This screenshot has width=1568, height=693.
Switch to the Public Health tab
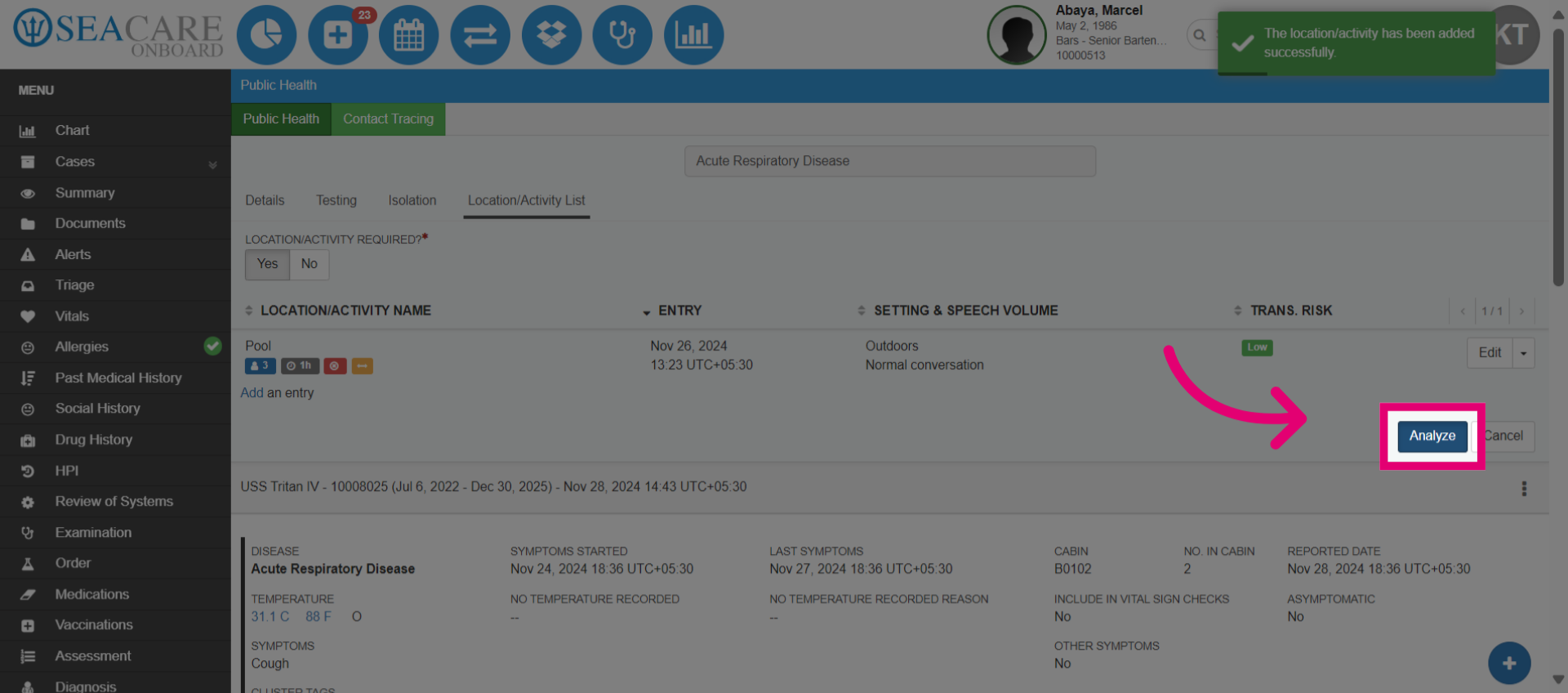tap(281, 118)
